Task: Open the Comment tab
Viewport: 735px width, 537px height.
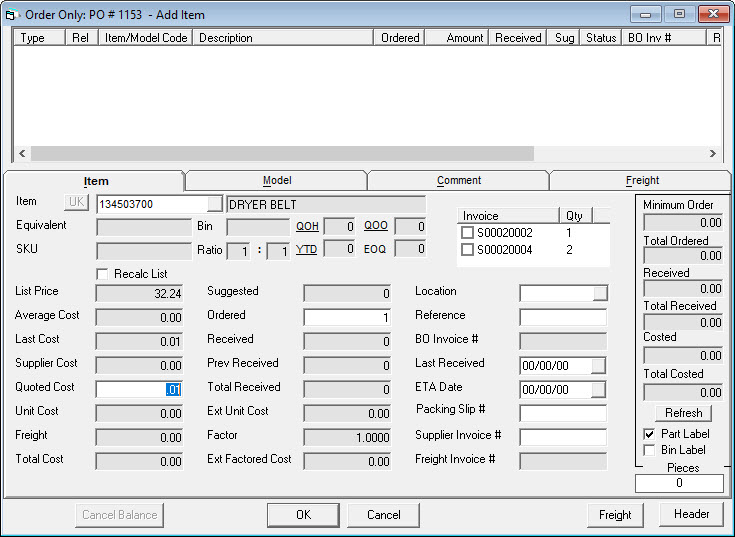Action: click(458, 180)
